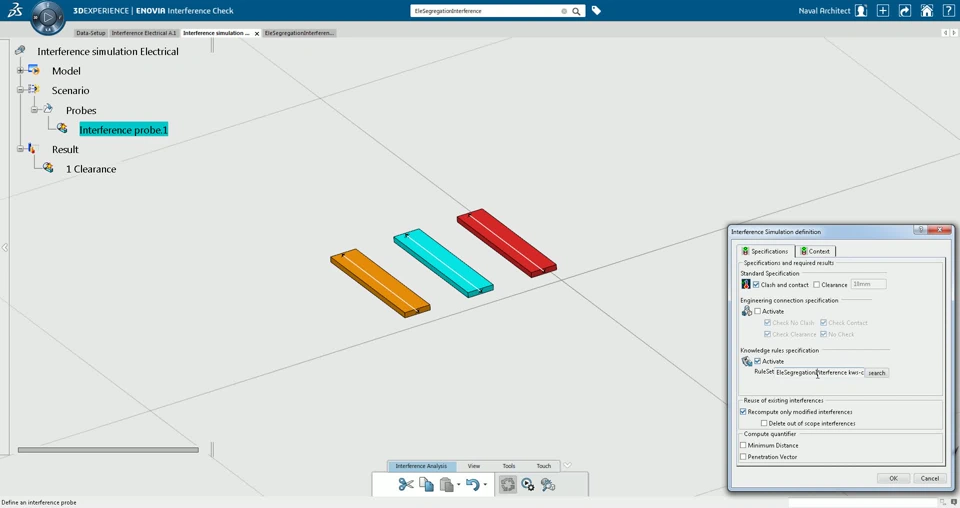The height and width of the screenshot is (508, 960).
Task: Select the Touch action bar tab
Action: coord(544,466)
